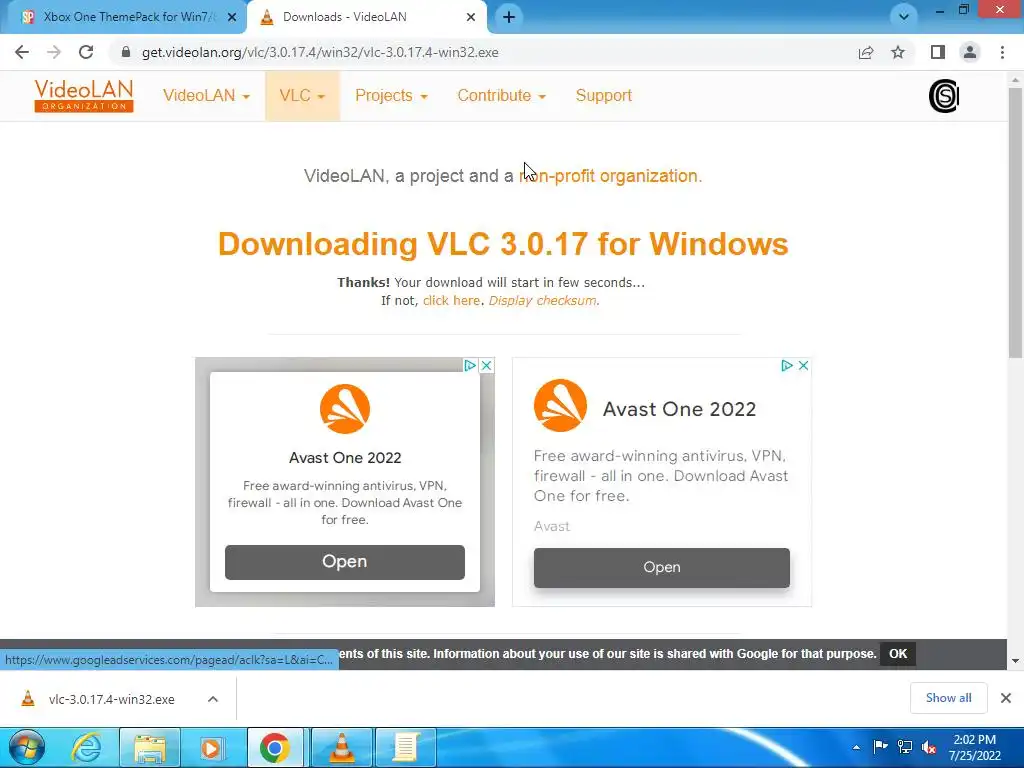Screen dimensions: 1024x768
Task: Open the Support page link
Action: (603, 95)
